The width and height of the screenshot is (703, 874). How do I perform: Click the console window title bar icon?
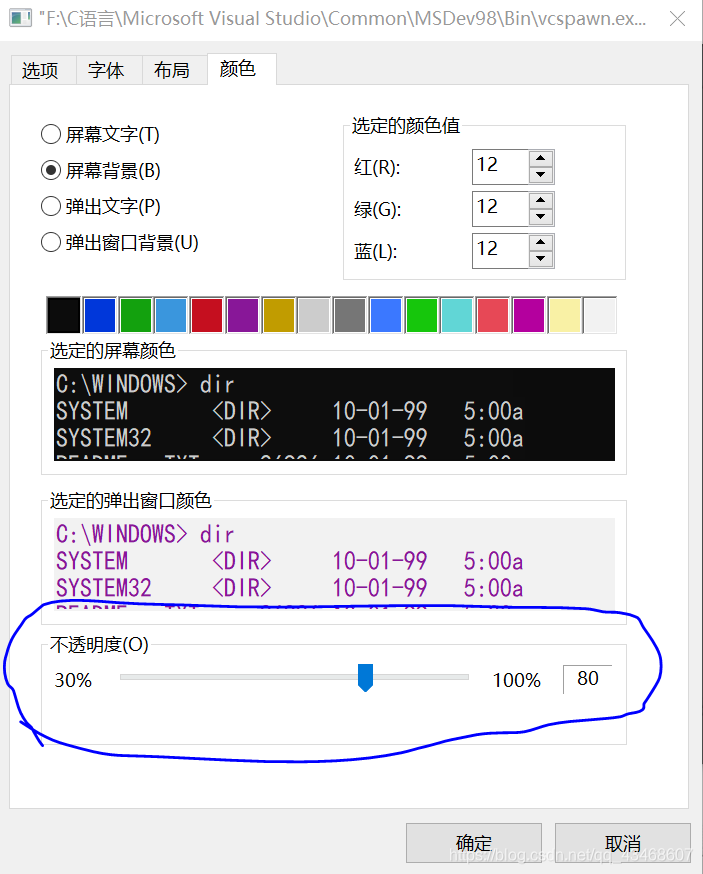coord(20,19)
